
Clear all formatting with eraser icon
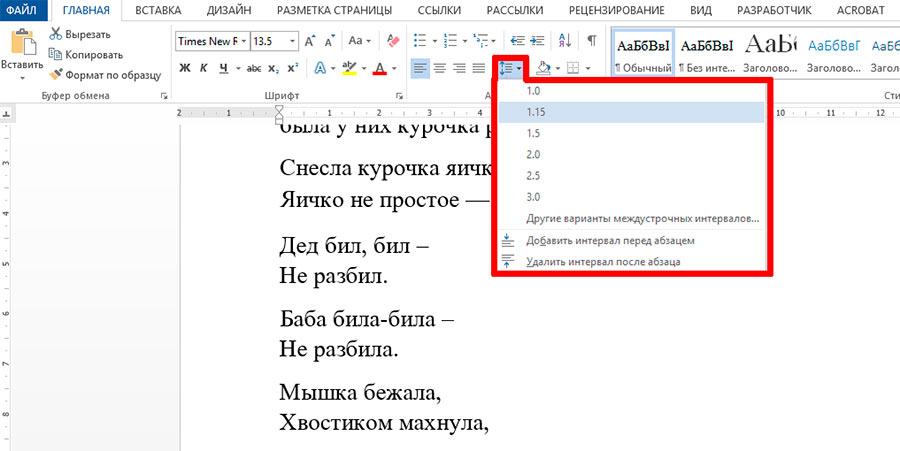(x=392, y=41)
